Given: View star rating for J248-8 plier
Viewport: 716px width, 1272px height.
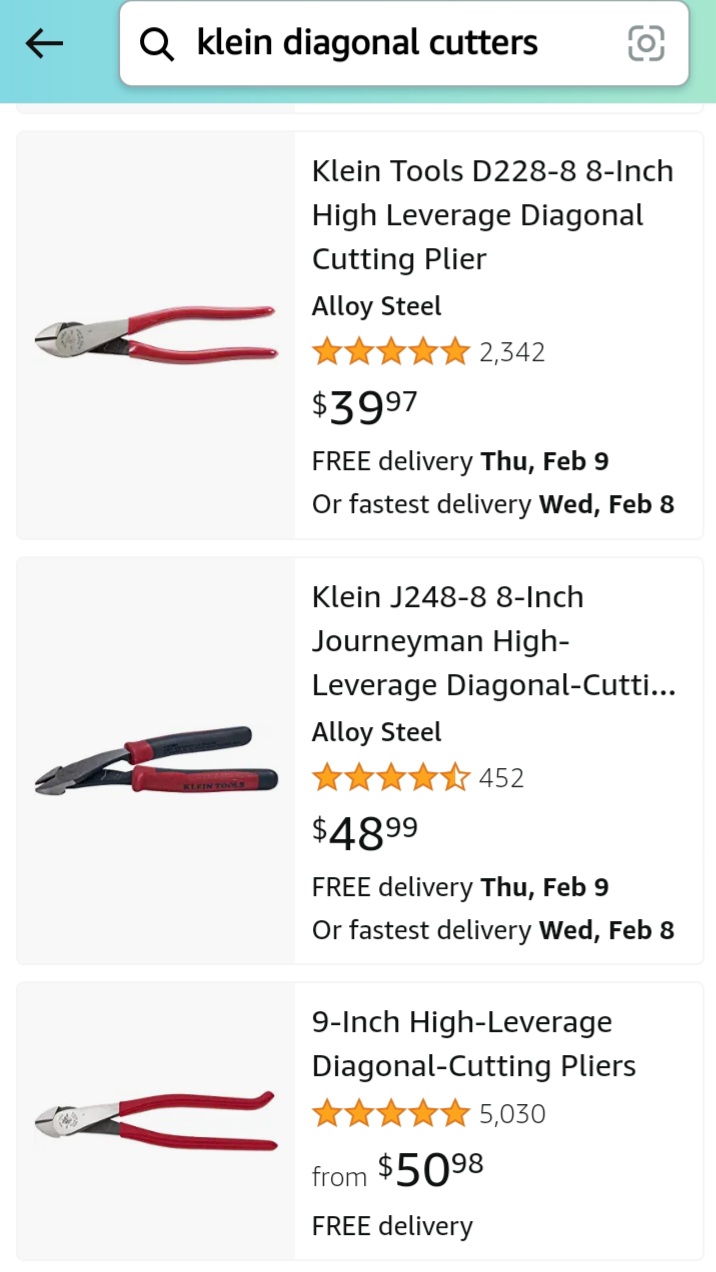Looking at the screenshot, I should (390, 778).
